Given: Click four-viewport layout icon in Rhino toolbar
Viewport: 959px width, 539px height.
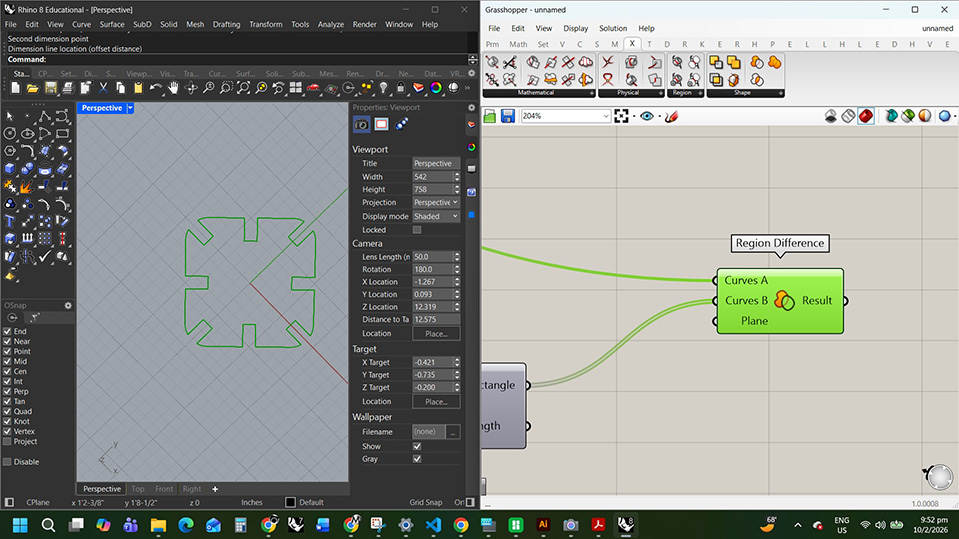Looking at the screenshot, I should (x=296, y=88).
